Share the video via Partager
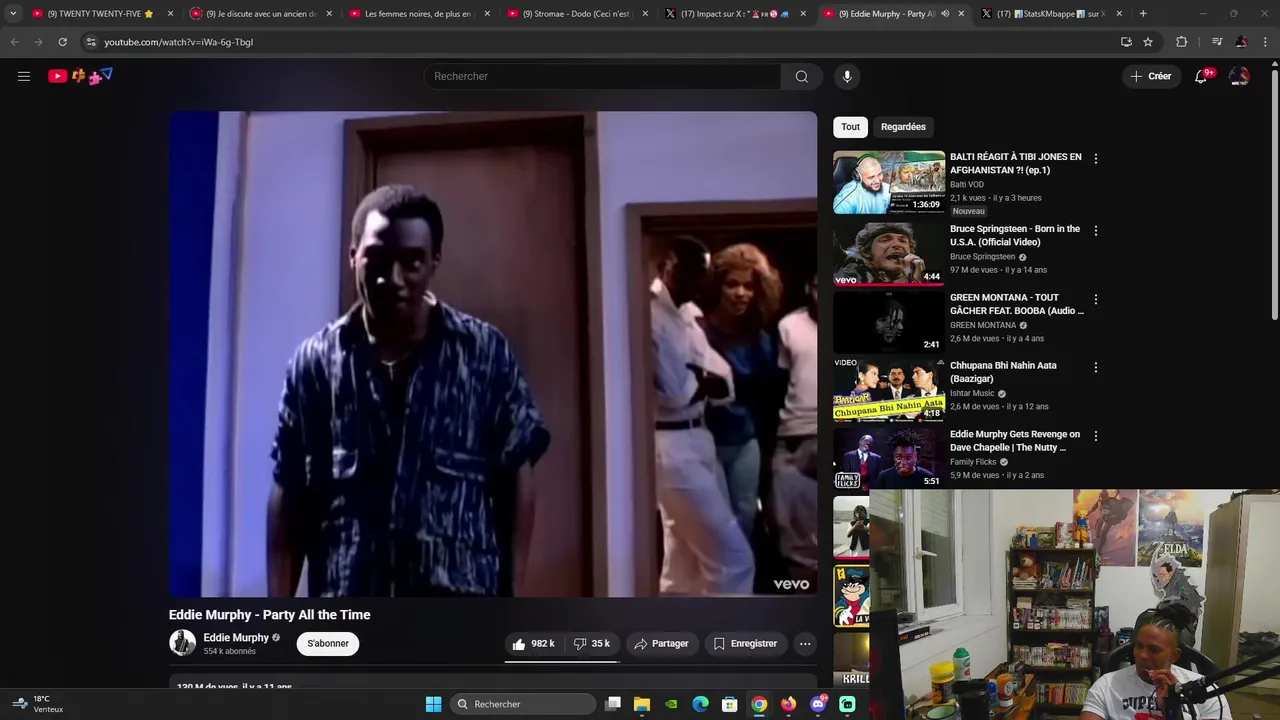The height and width of the screenshot is (720, 1280). click(x=661, y=644)
